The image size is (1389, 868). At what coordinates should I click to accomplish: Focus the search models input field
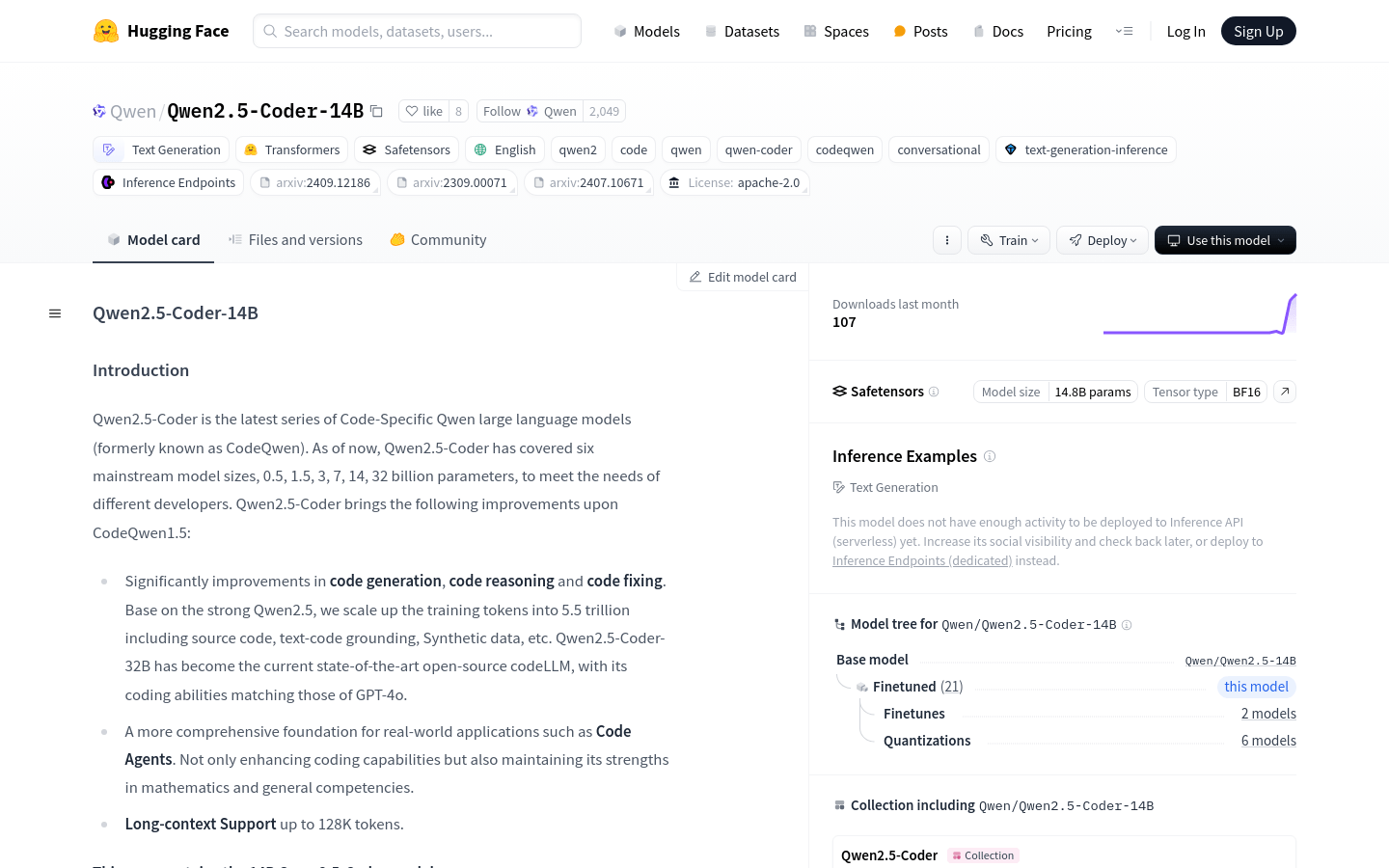pyautogui.click(x=417, y=31)
